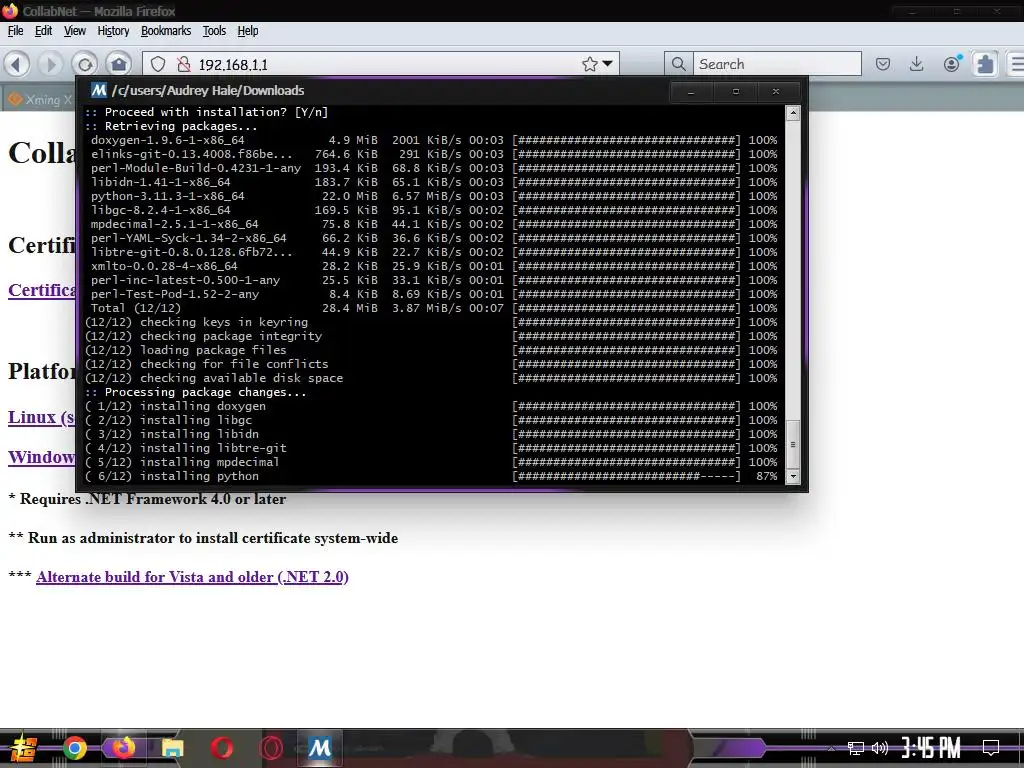Click the tracking protection shield icon
1024x768 pixels.
coord(158,64)
